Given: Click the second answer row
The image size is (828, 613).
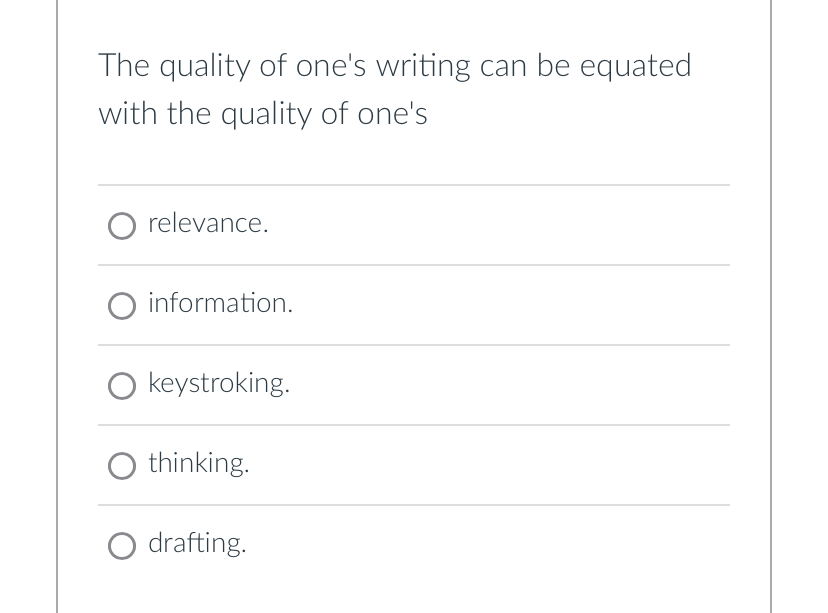Looking at the screenshot, I should pos(414,304).
